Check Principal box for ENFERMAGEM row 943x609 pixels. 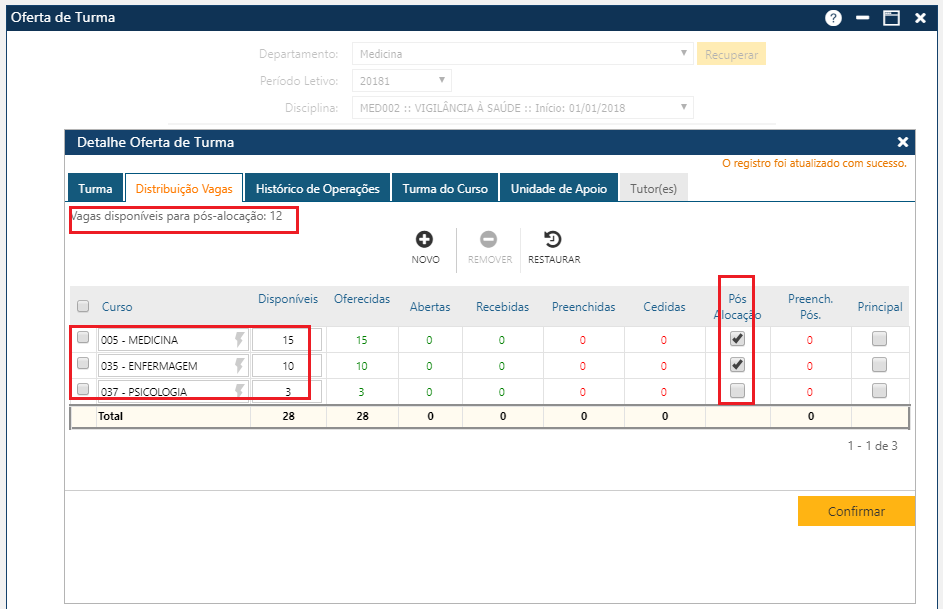879,365
